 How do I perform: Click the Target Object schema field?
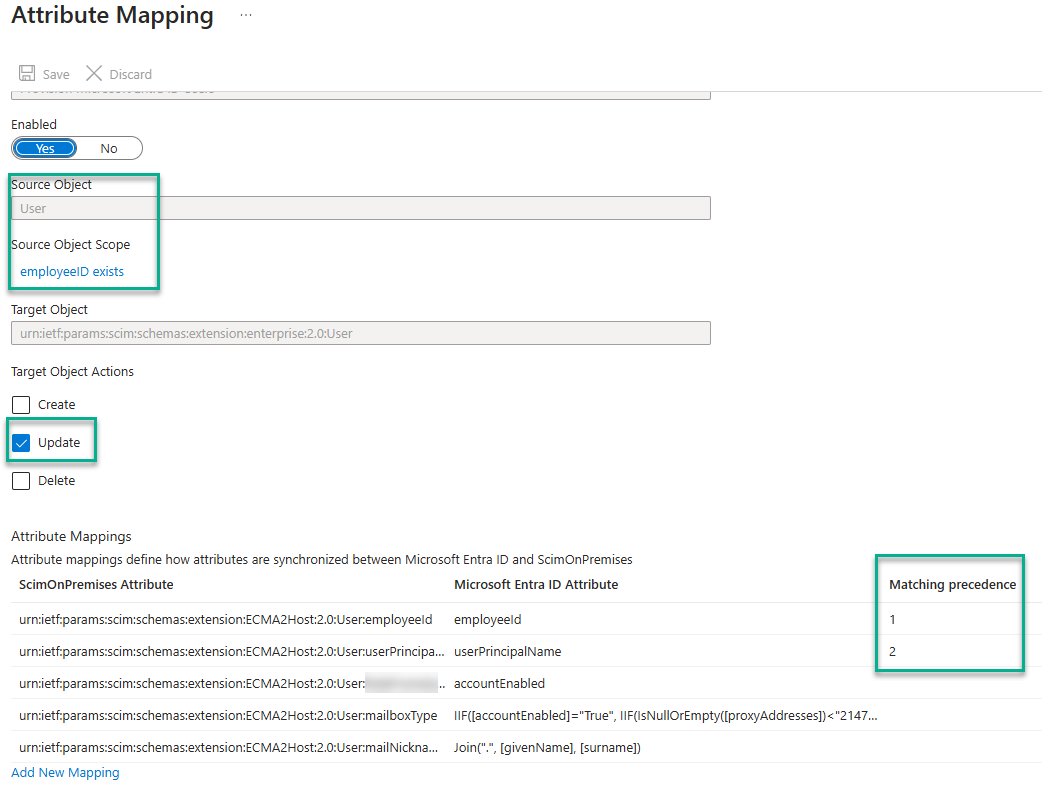[x=360, y=333]
